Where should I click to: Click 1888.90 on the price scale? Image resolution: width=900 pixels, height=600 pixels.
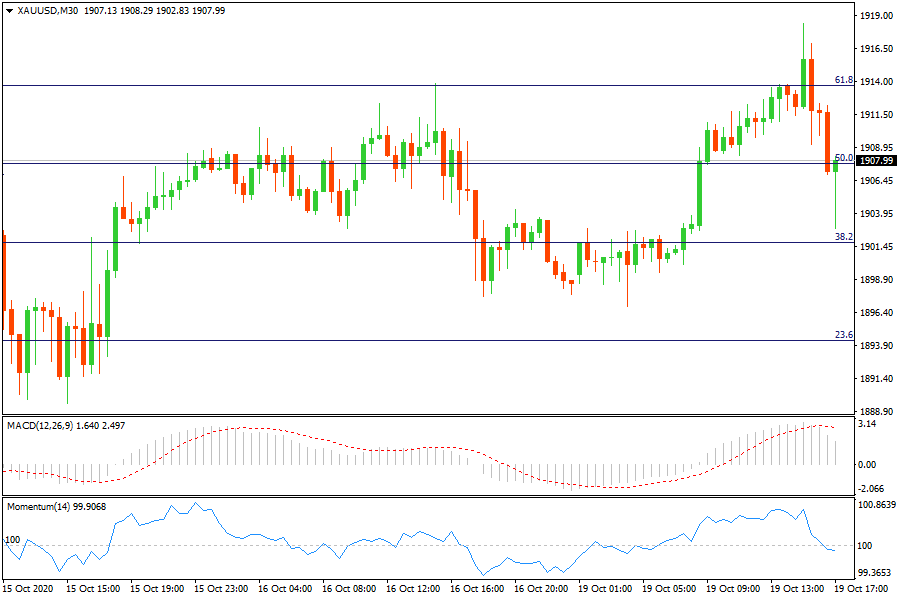pyautogui.click(x=876, y=411)
